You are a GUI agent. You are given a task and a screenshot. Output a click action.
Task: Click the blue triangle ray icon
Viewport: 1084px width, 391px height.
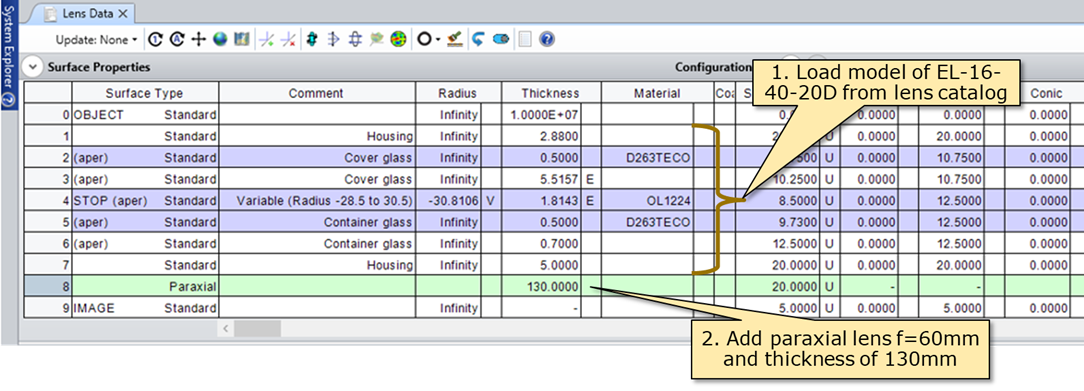333,39
